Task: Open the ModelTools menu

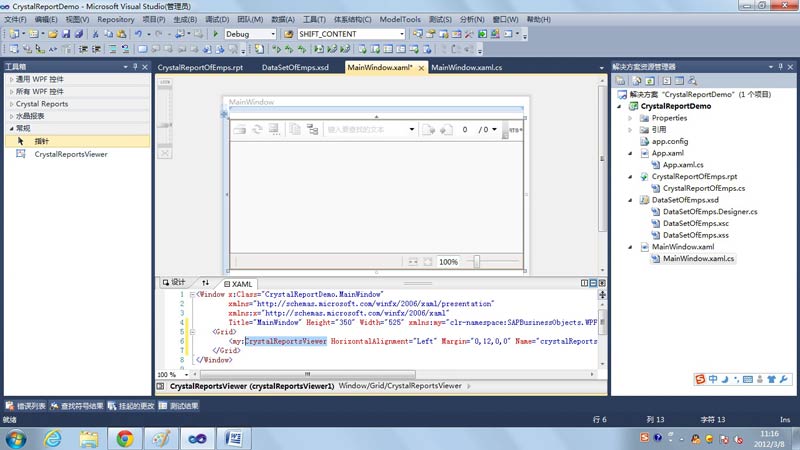Action: click(x=400, y=19)
